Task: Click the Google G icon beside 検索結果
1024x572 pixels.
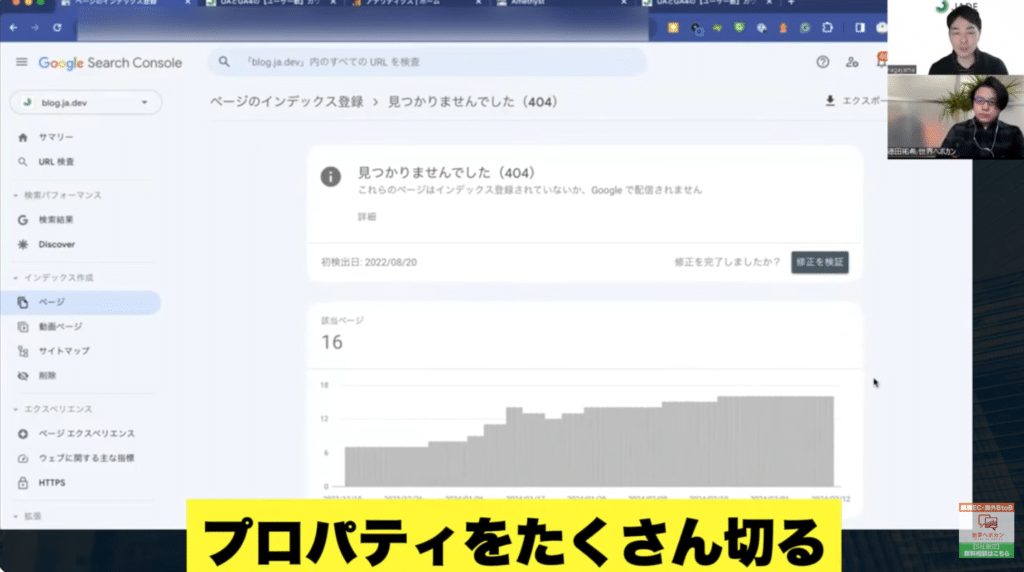Action: point(23,220)
